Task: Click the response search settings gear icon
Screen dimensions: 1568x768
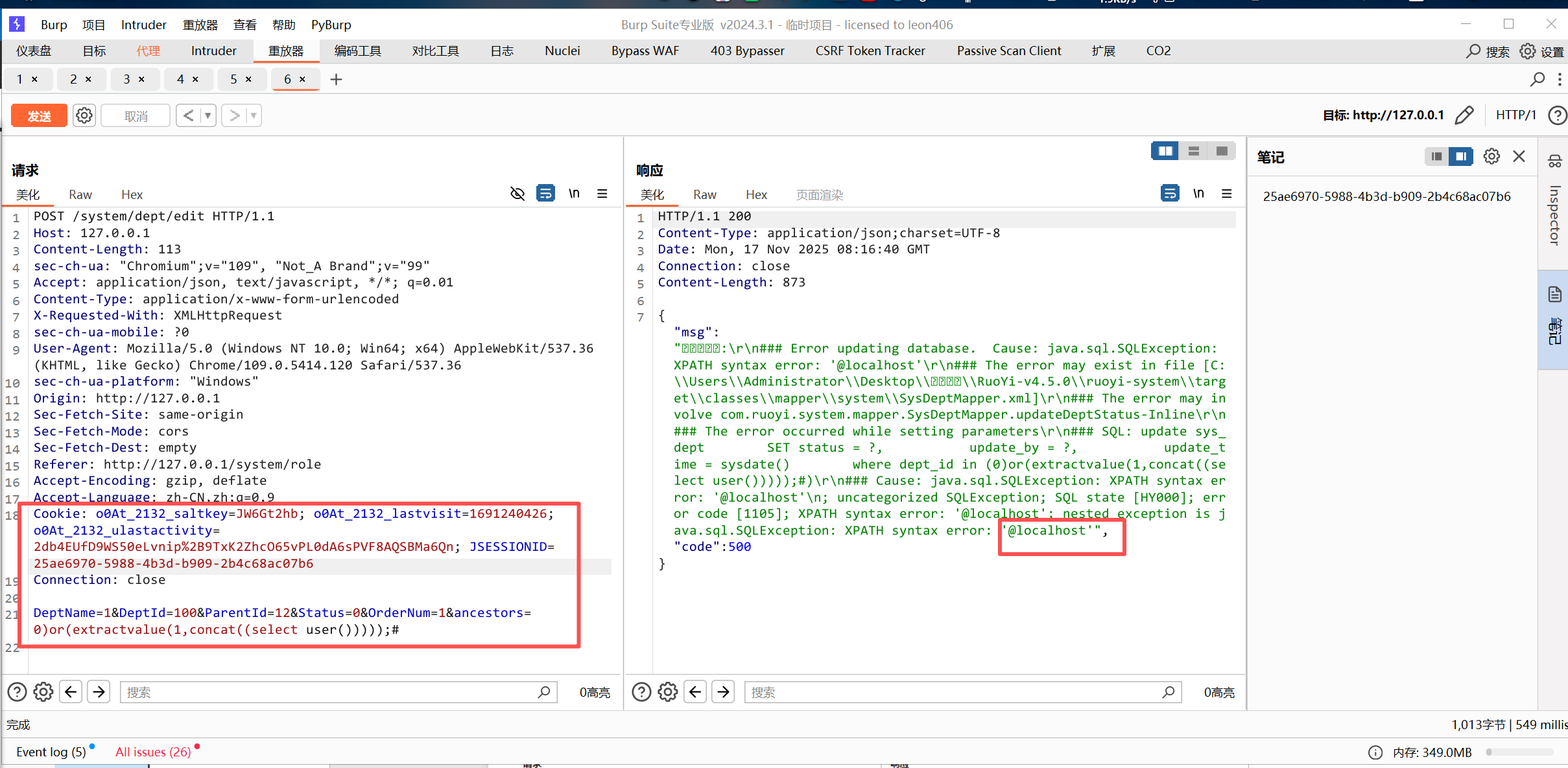Action: (667, 692)
